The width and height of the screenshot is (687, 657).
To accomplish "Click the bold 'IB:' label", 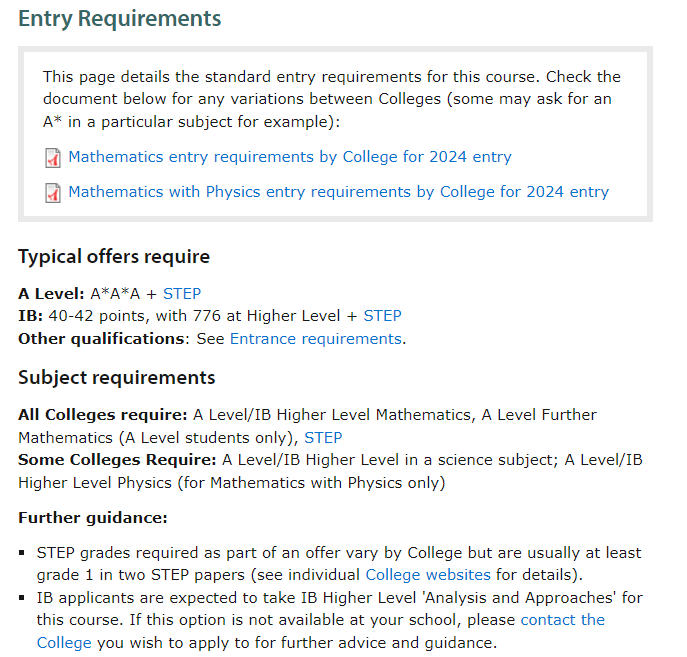I will click(31, 316).
